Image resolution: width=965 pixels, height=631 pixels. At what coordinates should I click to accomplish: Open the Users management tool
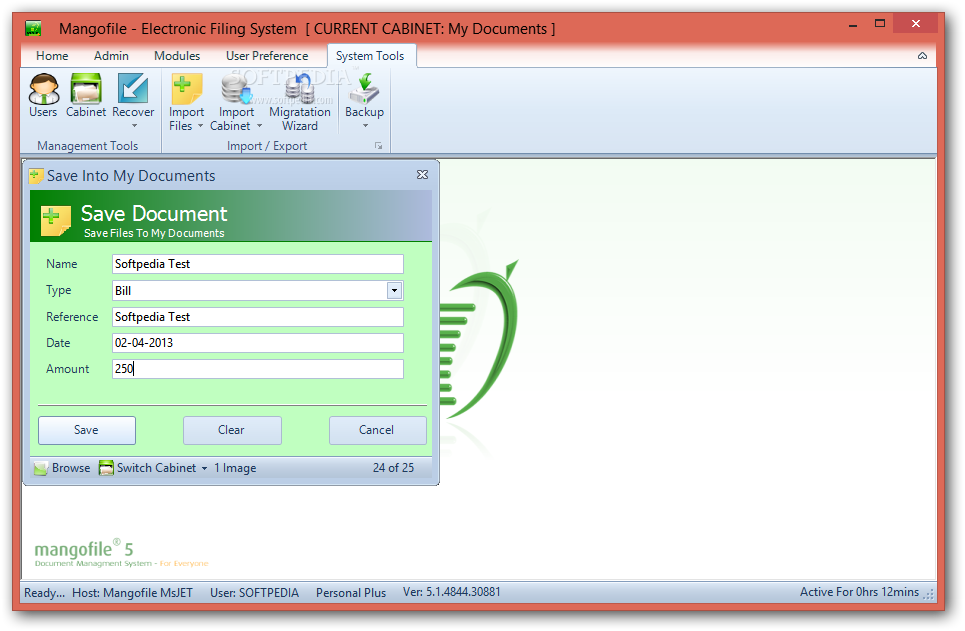pyautogui.click(x=43, y=95)
